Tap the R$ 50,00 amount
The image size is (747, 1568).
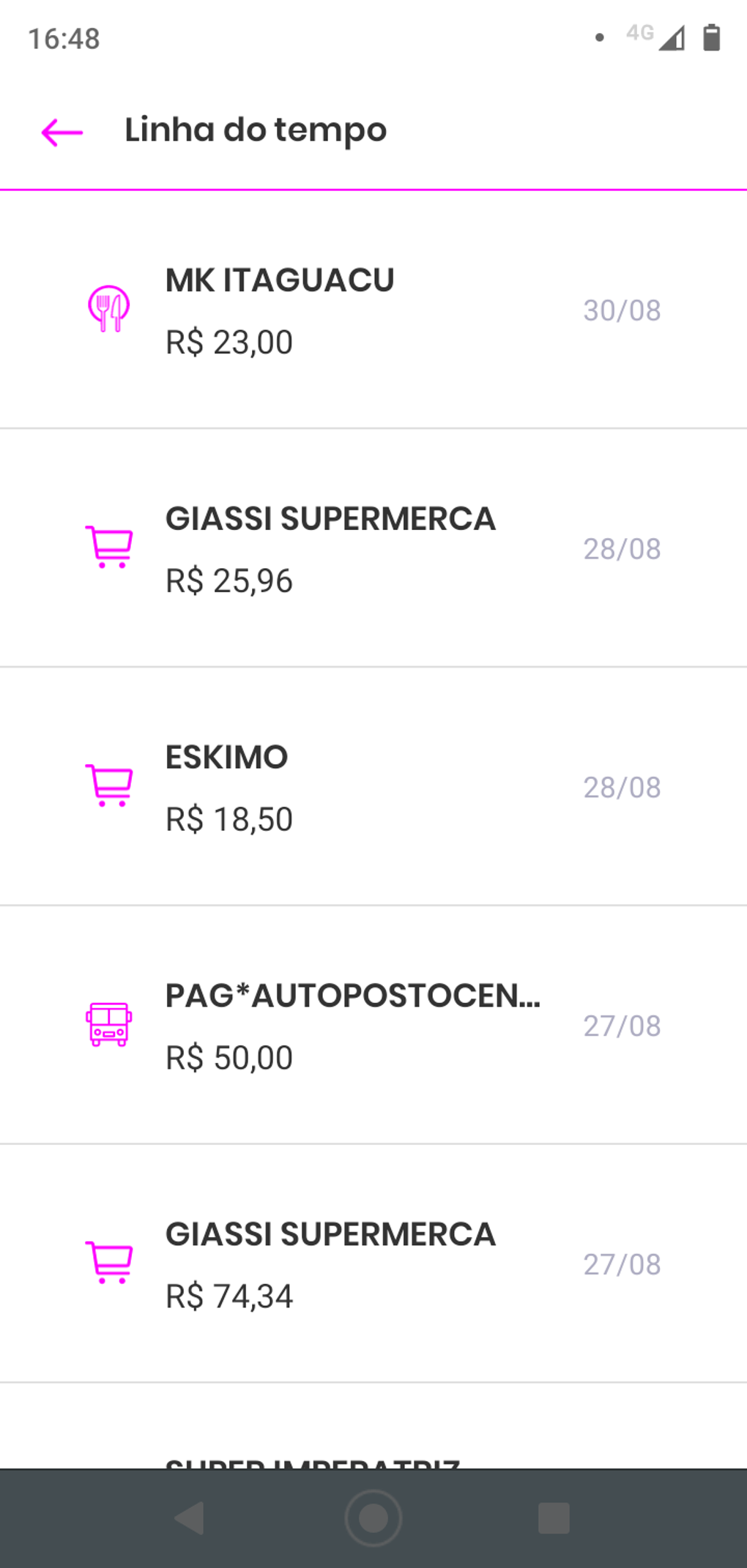[x=229, y=1059]
